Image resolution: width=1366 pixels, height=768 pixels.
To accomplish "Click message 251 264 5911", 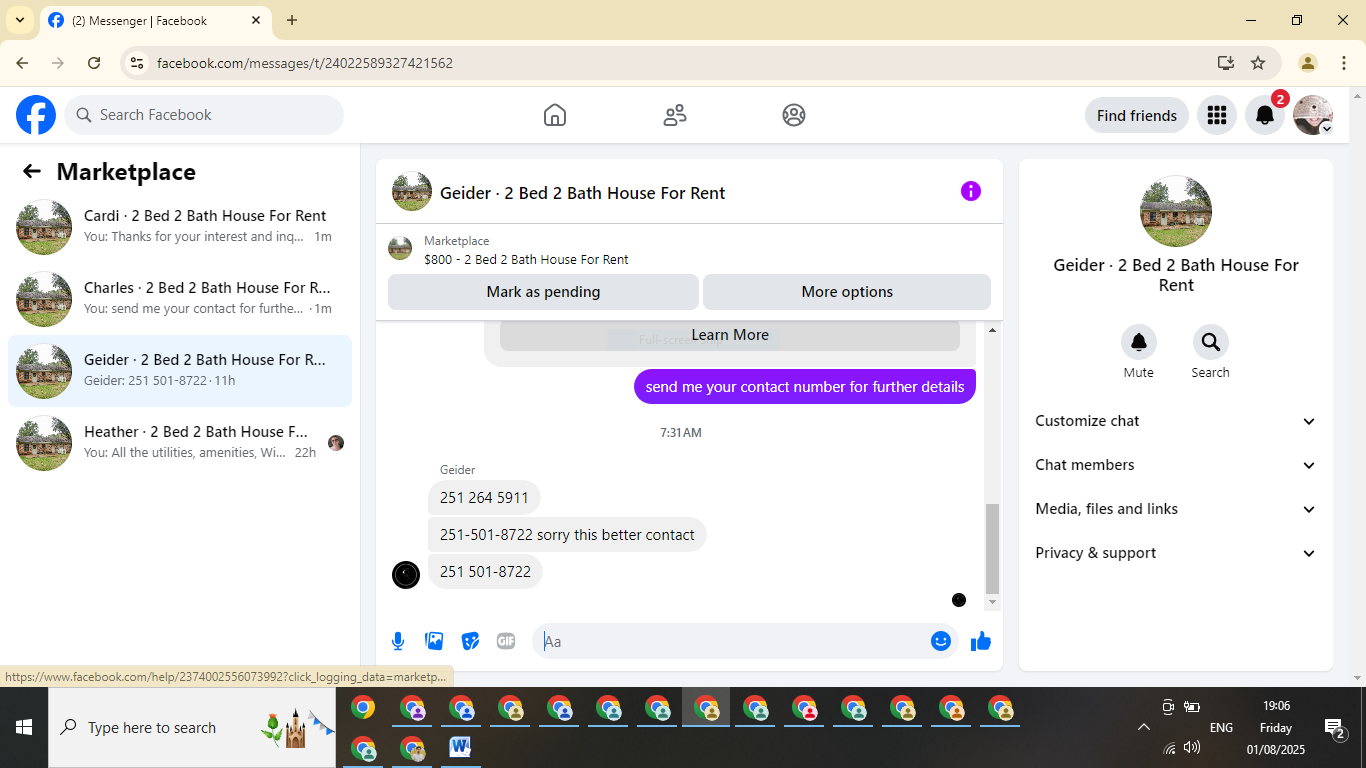I will [x=484, y=497].
